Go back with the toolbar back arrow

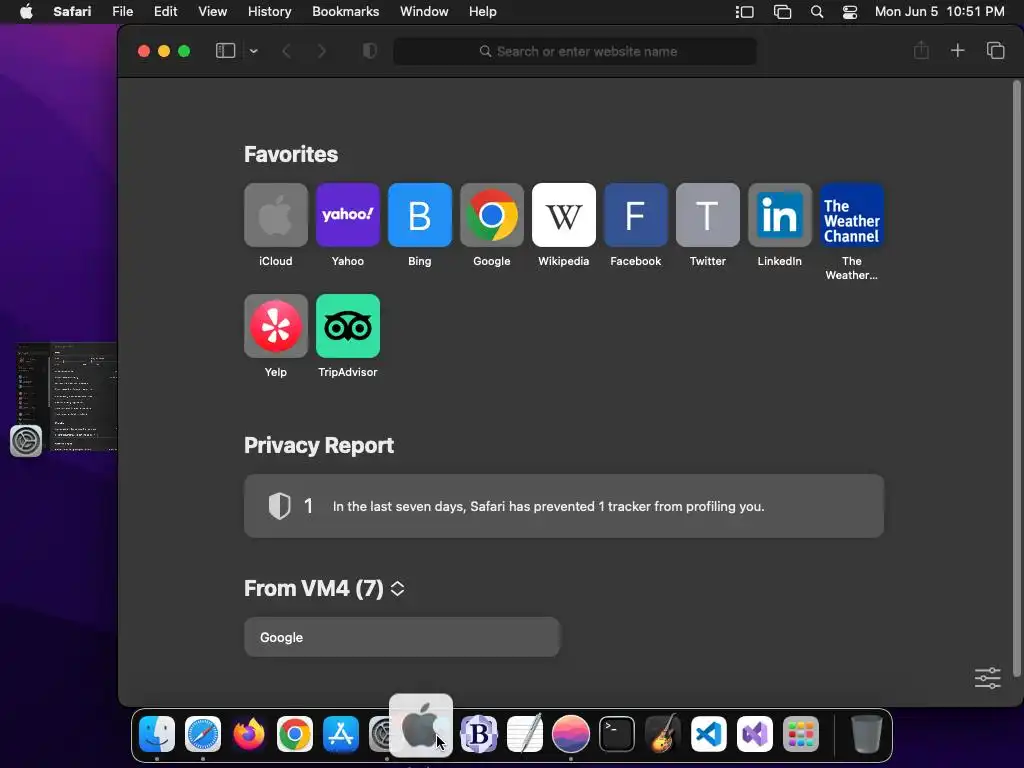coord(286,51)
